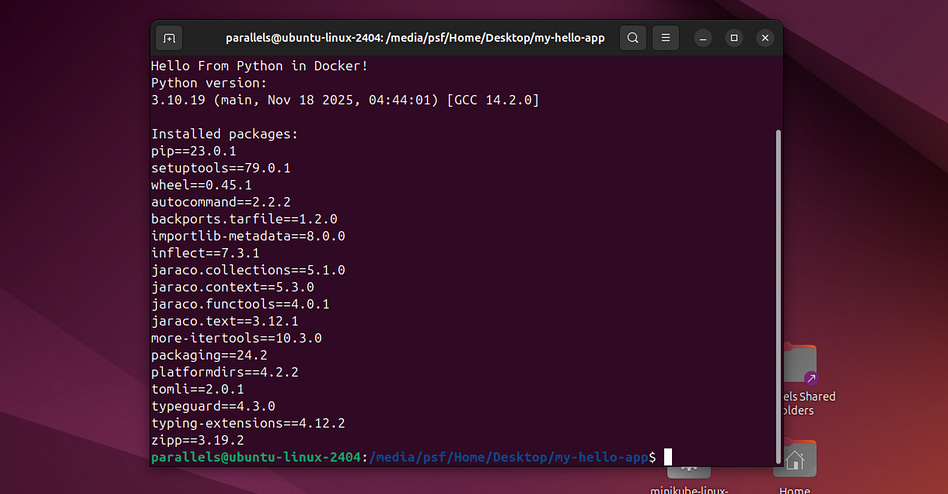Click the 'Python version:' line
The height and width of the screenshot is (494, 948).
point(209,83)
